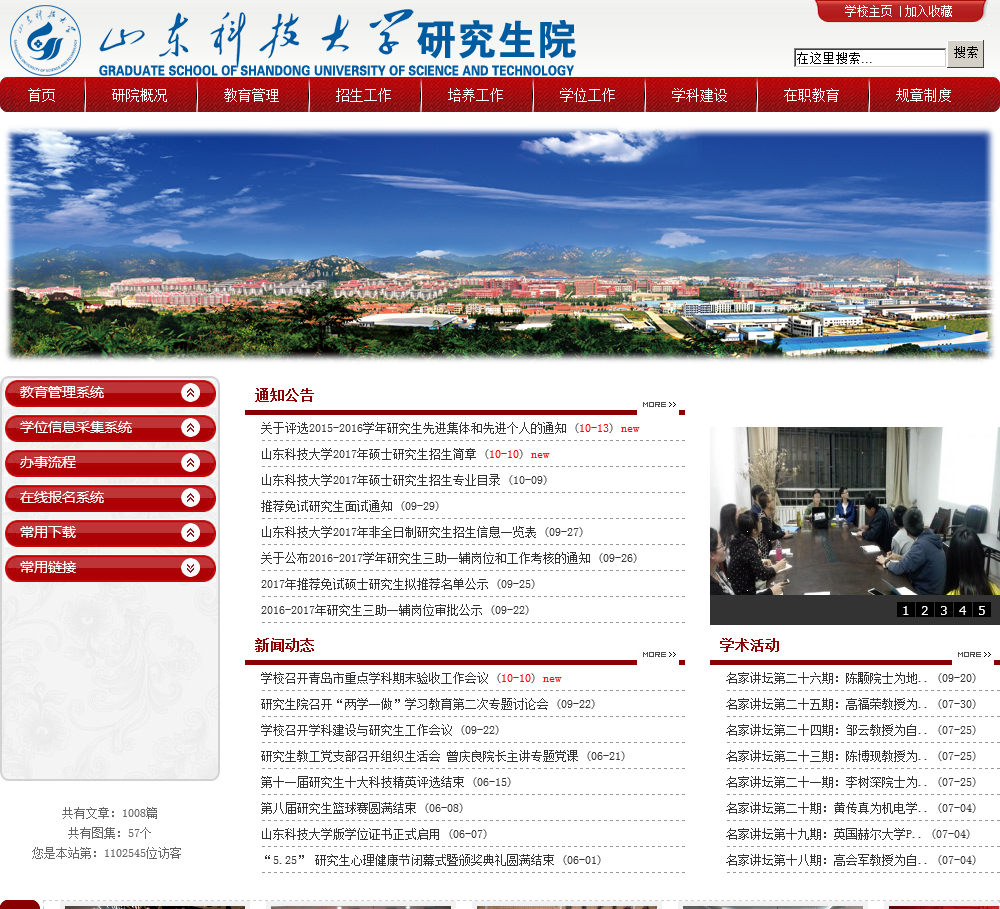Open 2017年推荐免试硕士研究生拟推荐名单公示 link
Viewport: 1000px width, 909px height.
tap(374, 584)
